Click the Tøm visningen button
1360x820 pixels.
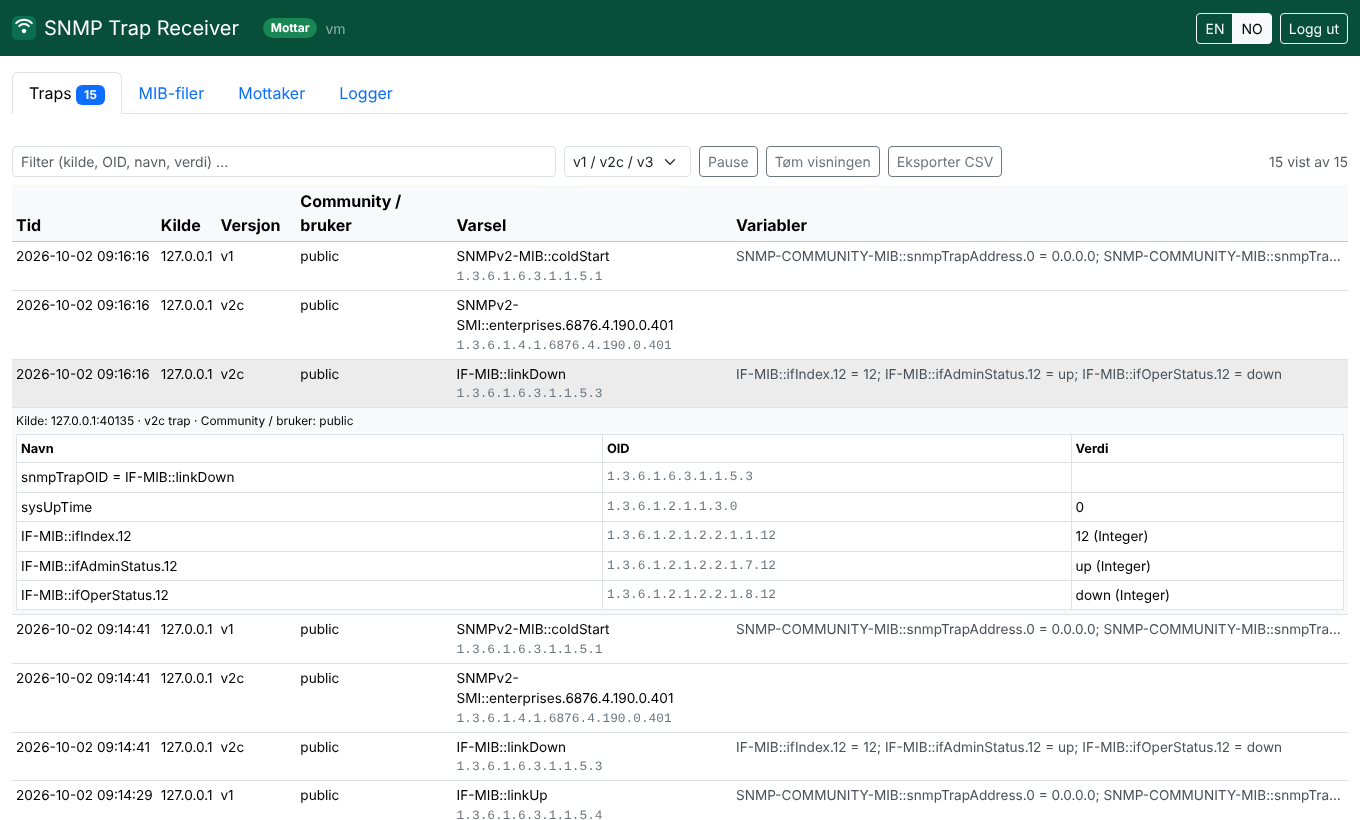(823, 162)
